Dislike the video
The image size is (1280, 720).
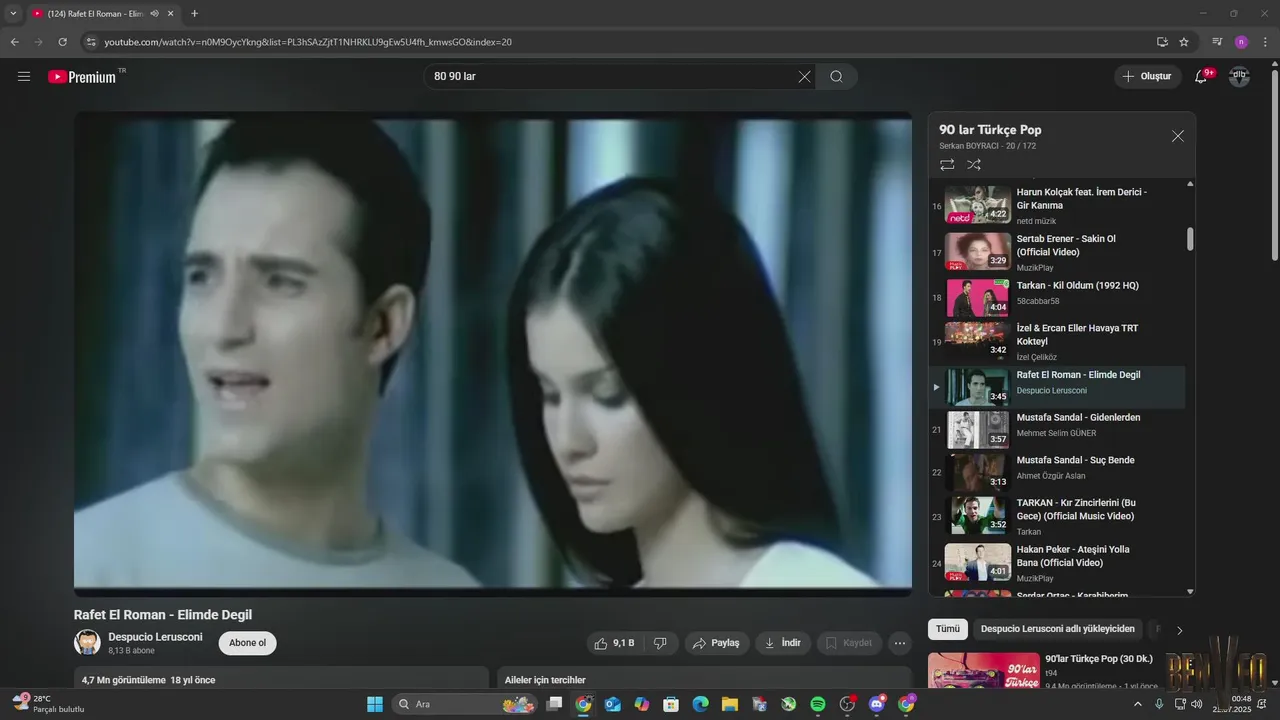(x=660, y=643)
